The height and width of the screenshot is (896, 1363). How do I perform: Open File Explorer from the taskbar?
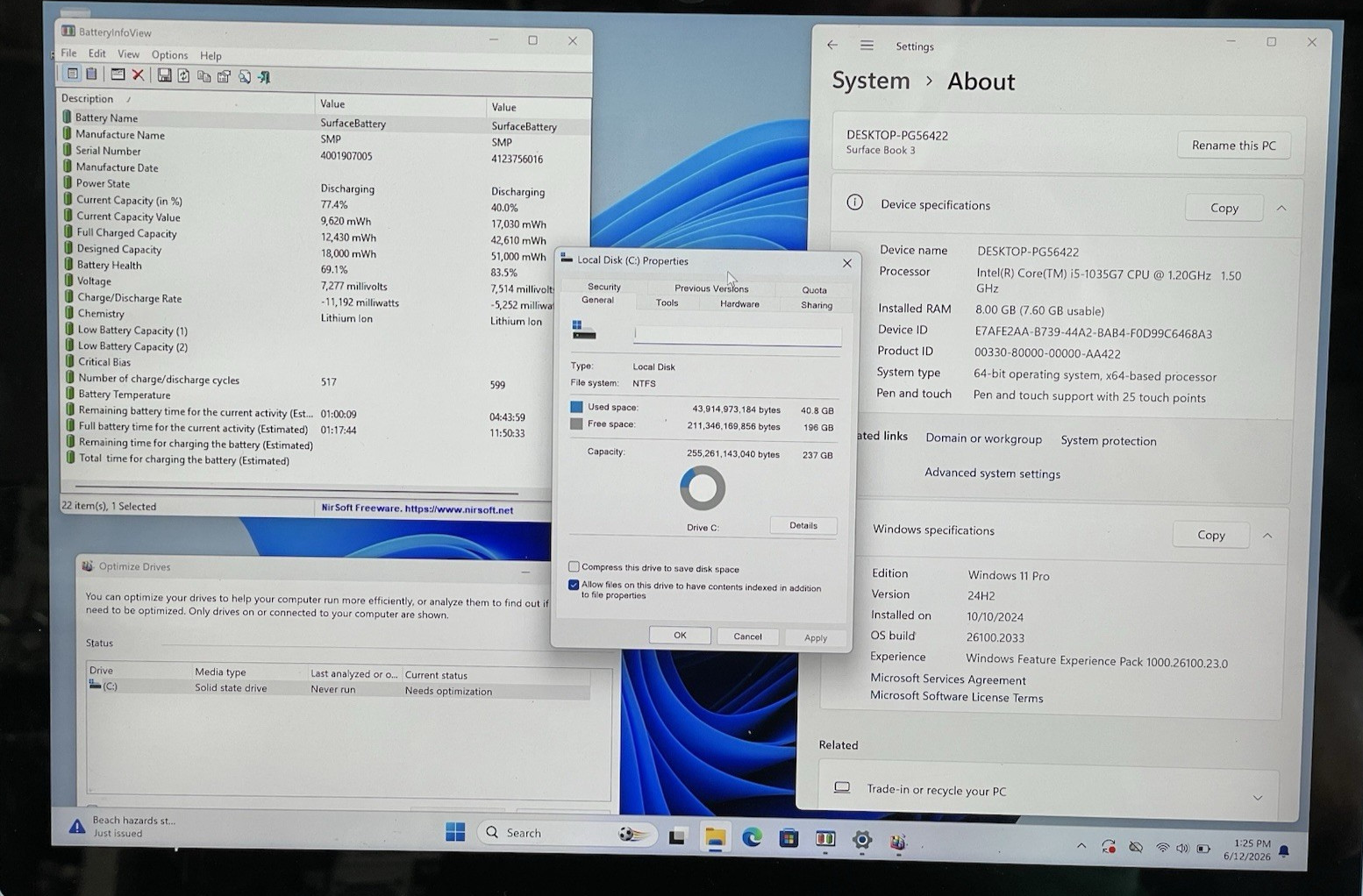[715, 838]
